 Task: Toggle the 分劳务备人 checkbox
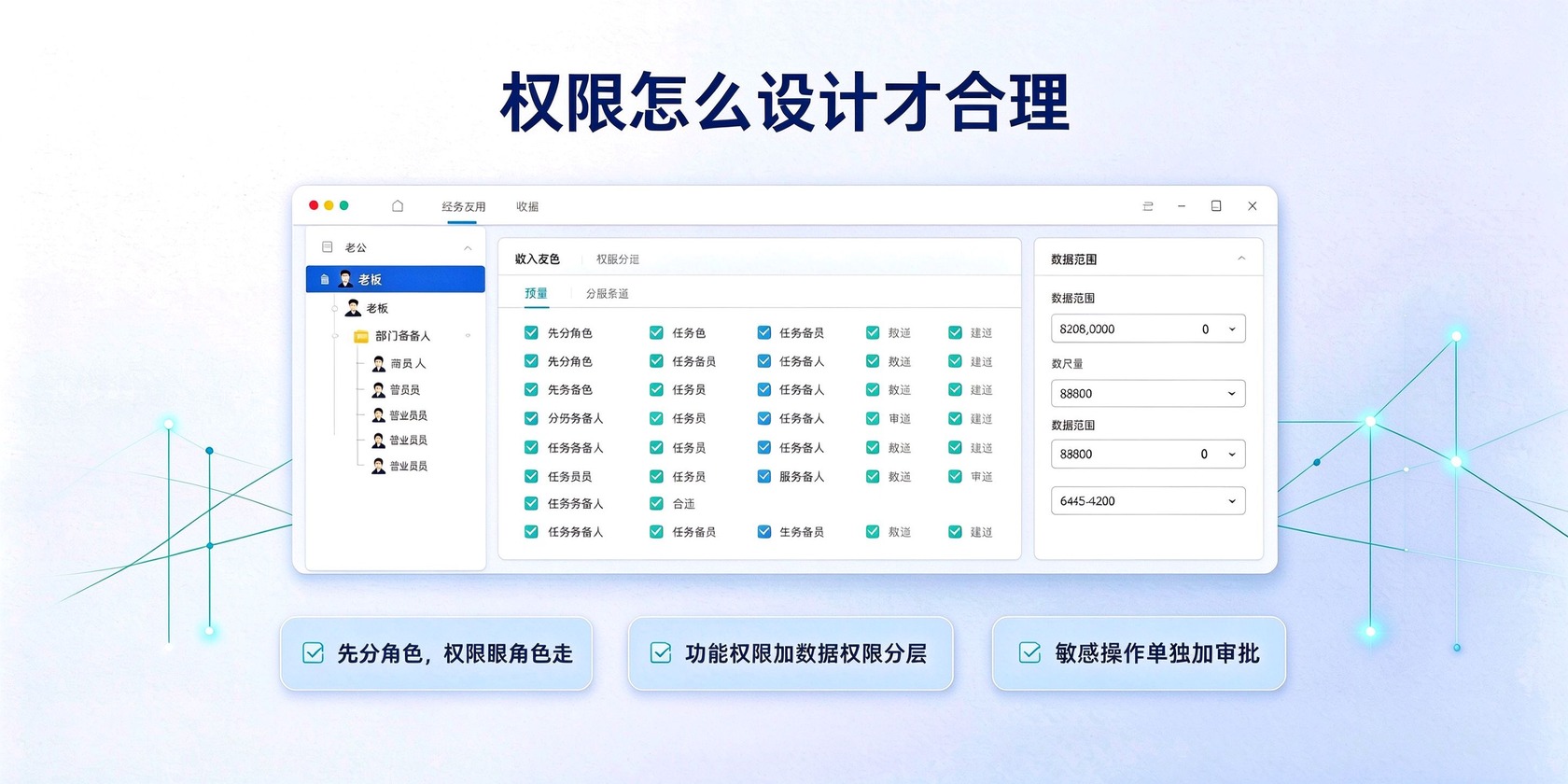point(531,418)
